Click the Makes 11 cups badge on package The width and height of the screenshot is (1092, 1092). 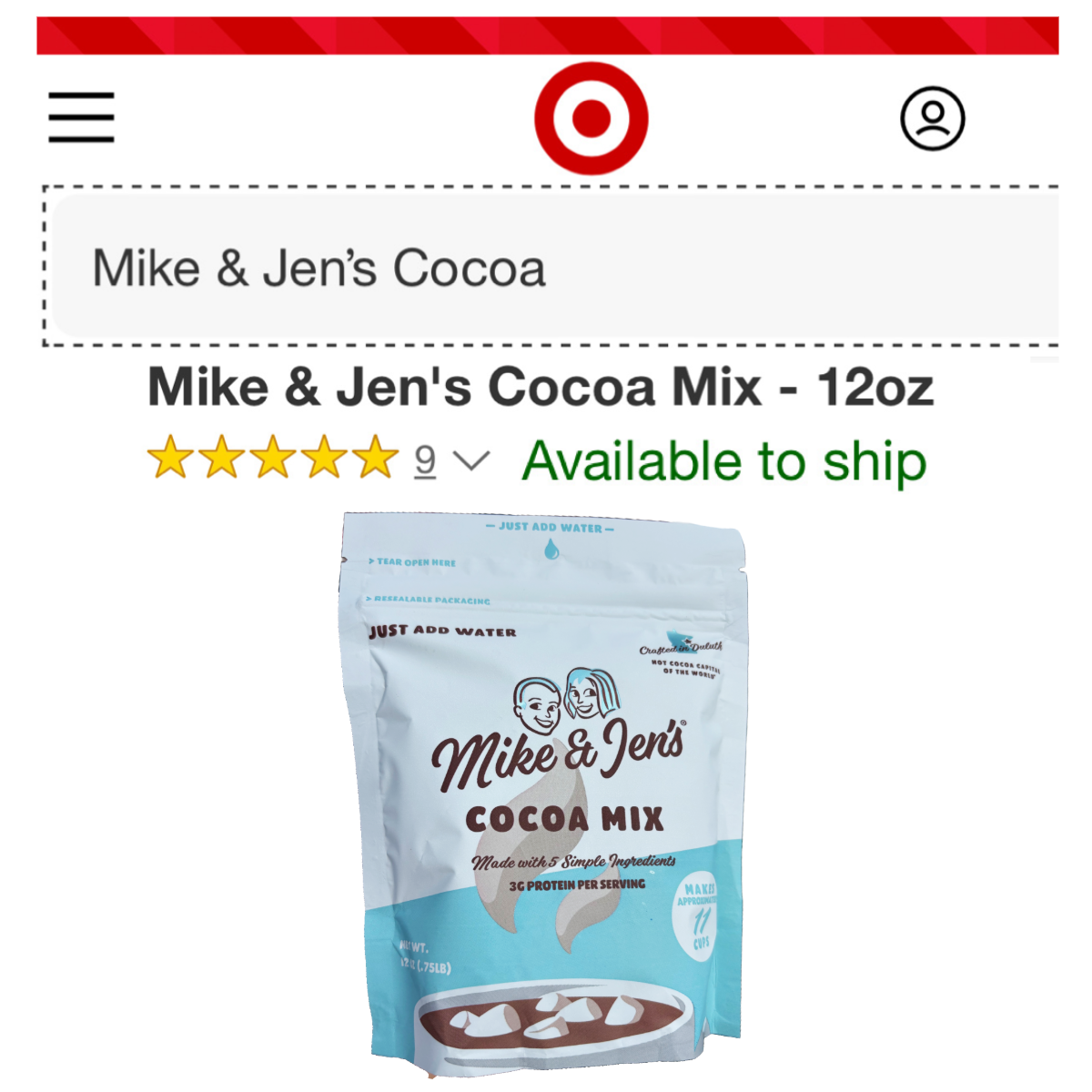tap(699, 915)
